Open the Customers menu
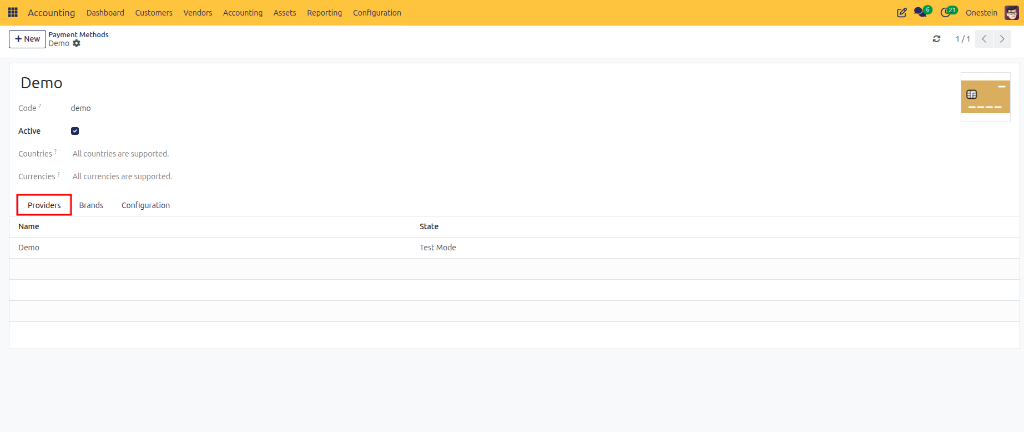 pyautogui.click(x=153, y=13)
